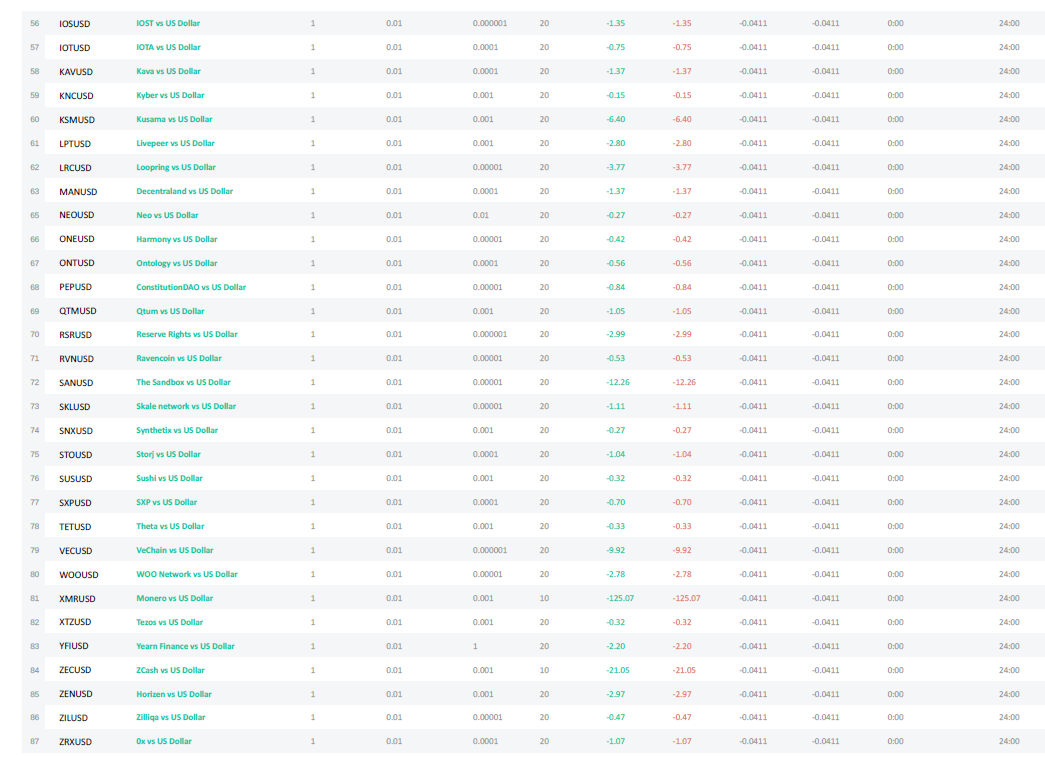Open the Ravencoin vs US Dollar link
Screen dimensions: 1045x774
(x=179, y=359)
